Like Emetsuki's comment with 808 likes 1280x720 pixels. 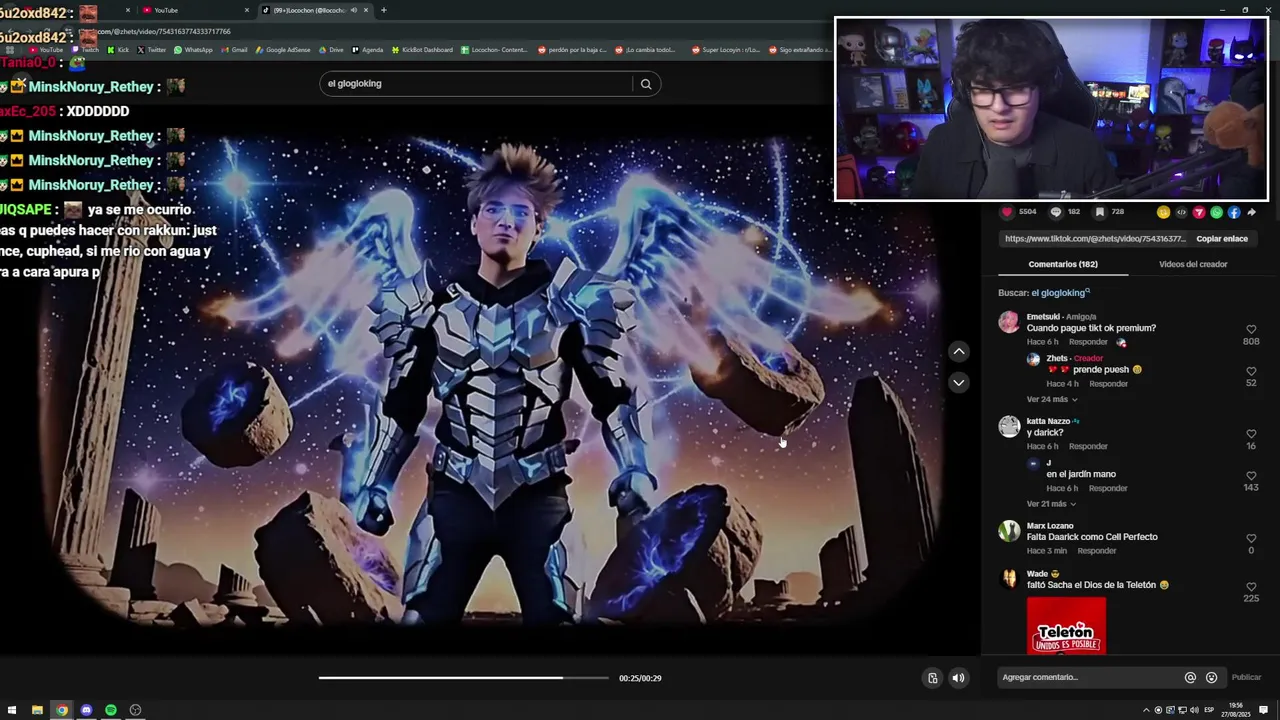click(1251, 330)
